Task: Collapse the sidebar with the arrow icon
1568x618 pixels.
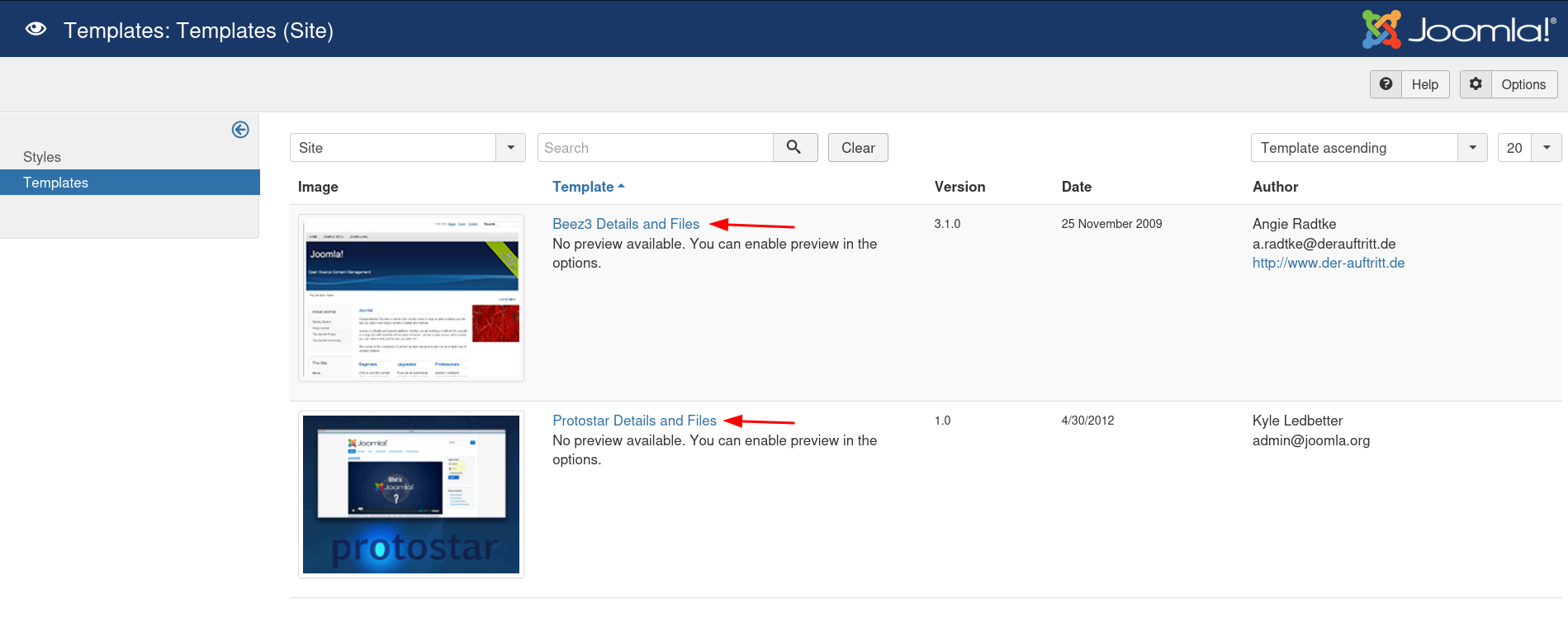Action: 240,130
